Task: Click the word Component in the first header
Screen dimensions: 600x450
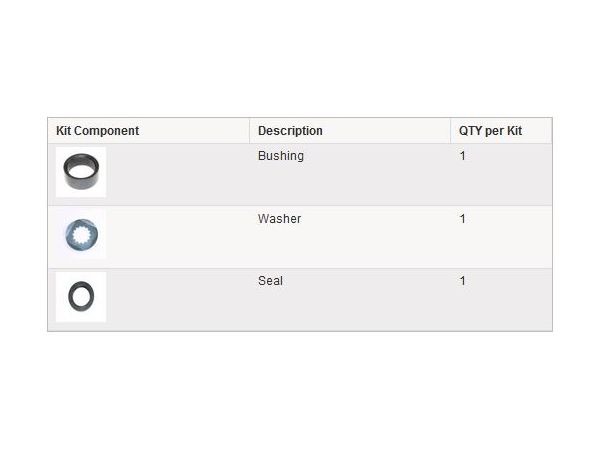Action: coord(108,131)
